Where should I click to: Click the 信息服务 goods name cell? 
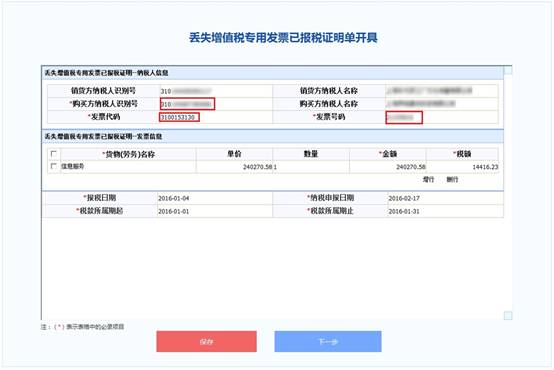pyautogui.click(x=128, y=166)
